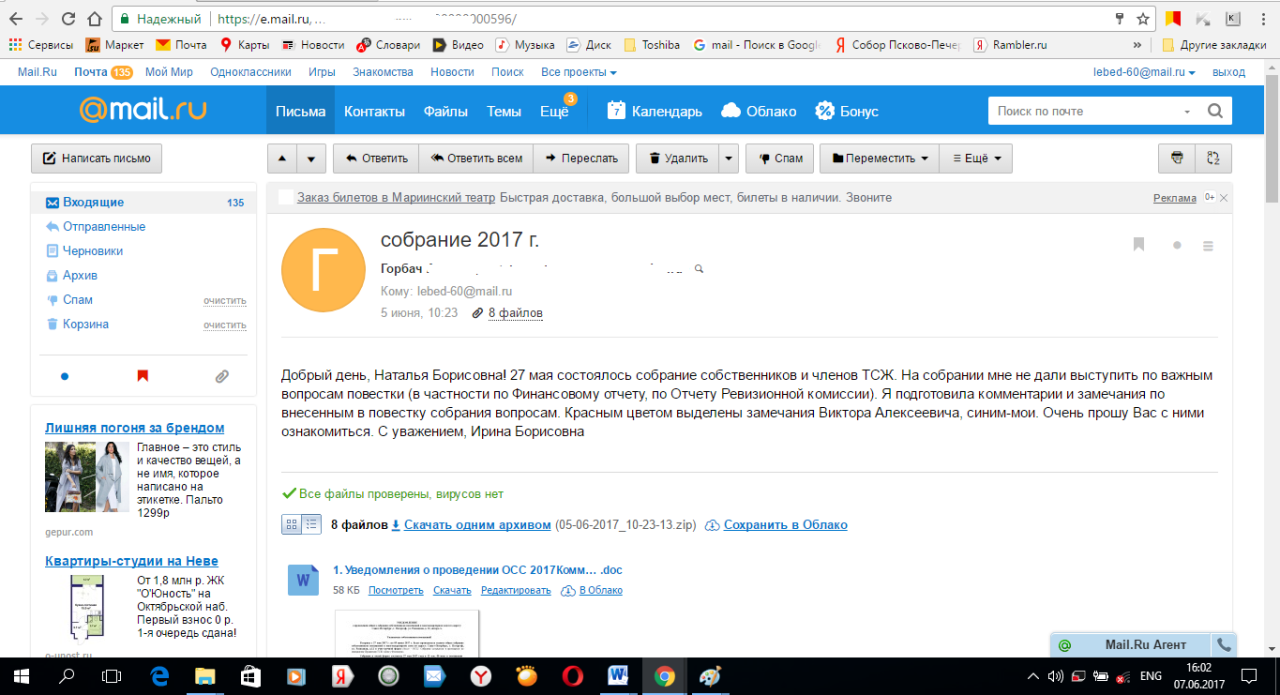The height and width of the screenshot is (695, 1280).
Task: Open Google Chrome from the Windows taskbar
Action: [x=664, y=676]
